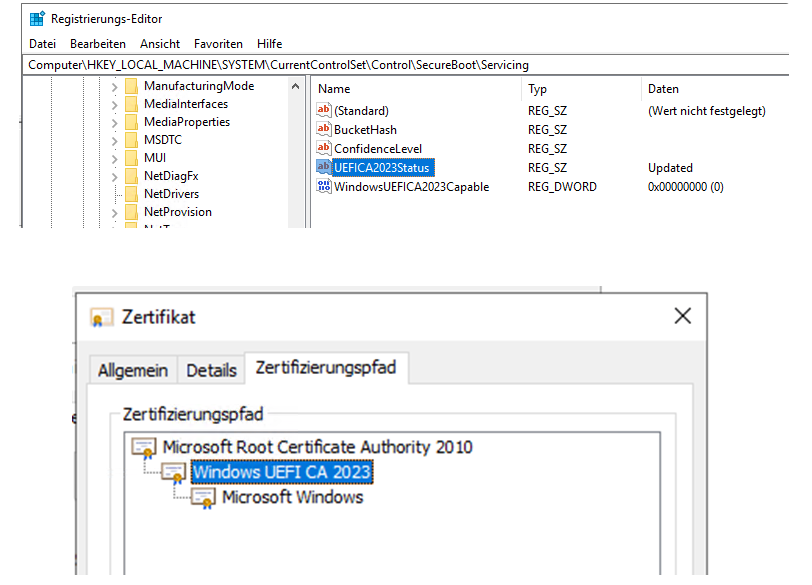
Task: Click '(Wert nicht festgelegt)' data cell
Action: (x=707, y=111)
